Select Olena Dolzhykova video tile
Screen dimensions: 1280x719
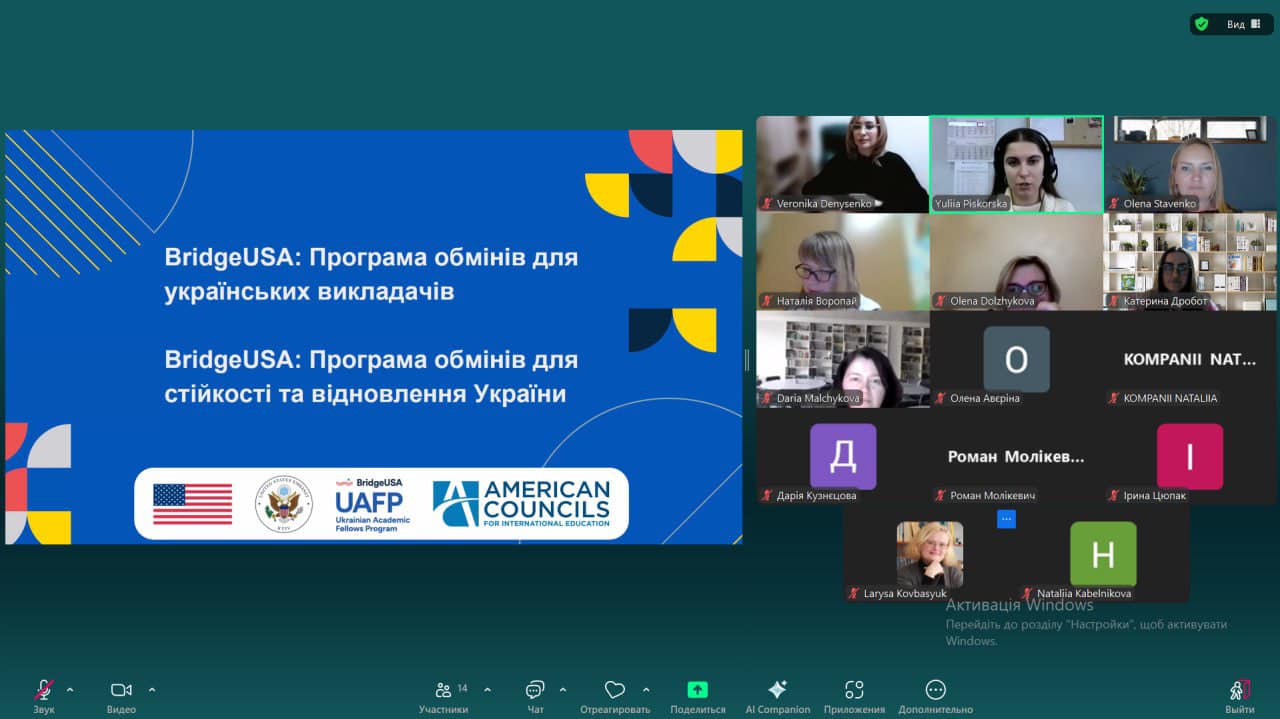(1016, 261)
